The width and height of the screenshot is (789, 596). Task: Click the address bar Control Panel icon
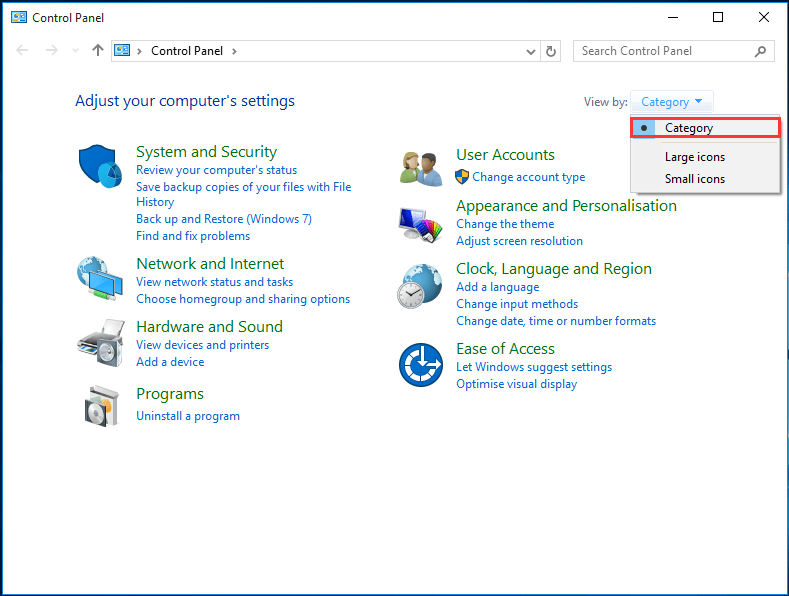122,50
